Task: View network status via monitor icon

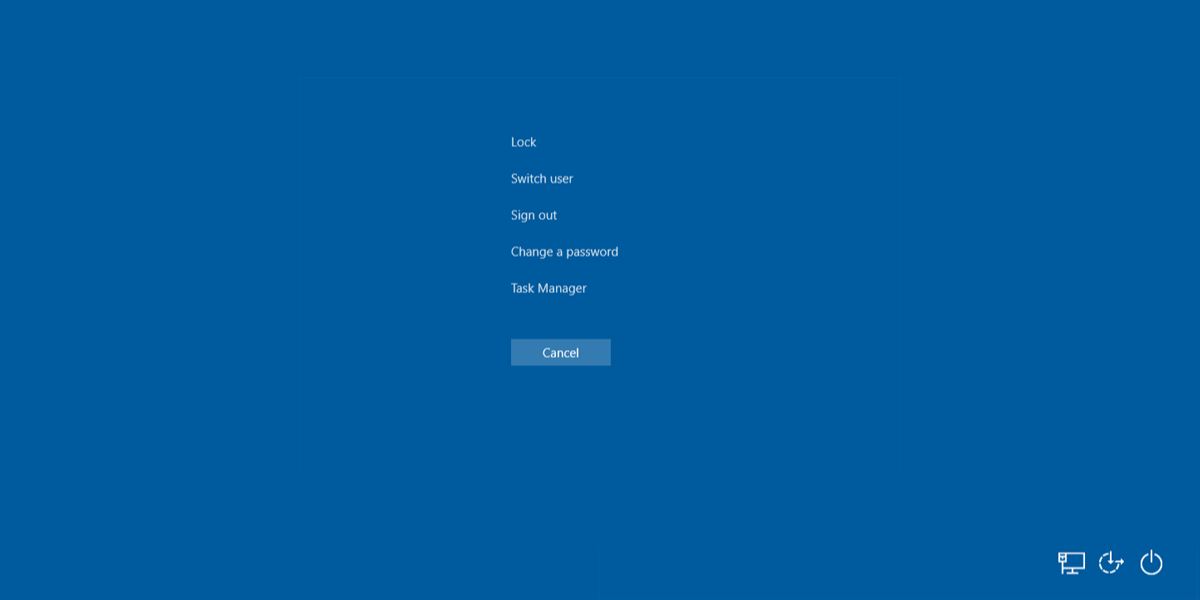Action: pyautogui.click(x=1071, y=563)
